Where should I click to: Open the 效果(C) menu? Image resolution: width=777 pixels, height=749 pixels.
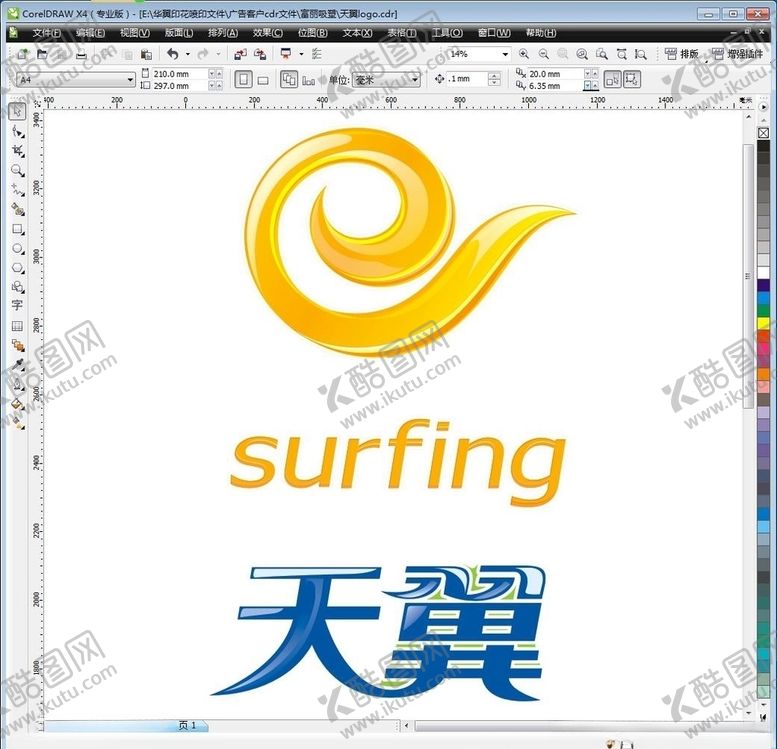coord(267,33)
